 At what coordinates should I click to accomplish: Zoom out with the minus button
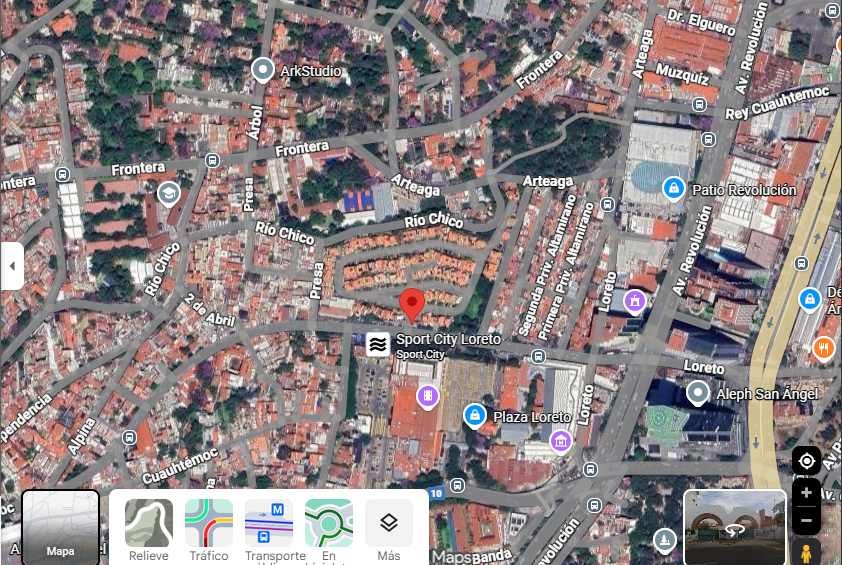point(806,520)
